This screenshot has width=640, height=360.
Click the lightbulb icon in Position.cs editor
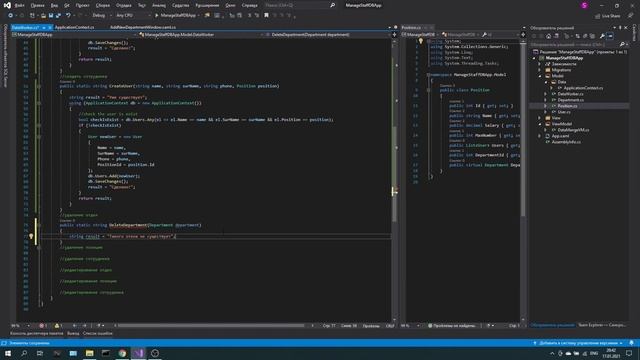tap(421, 41)
